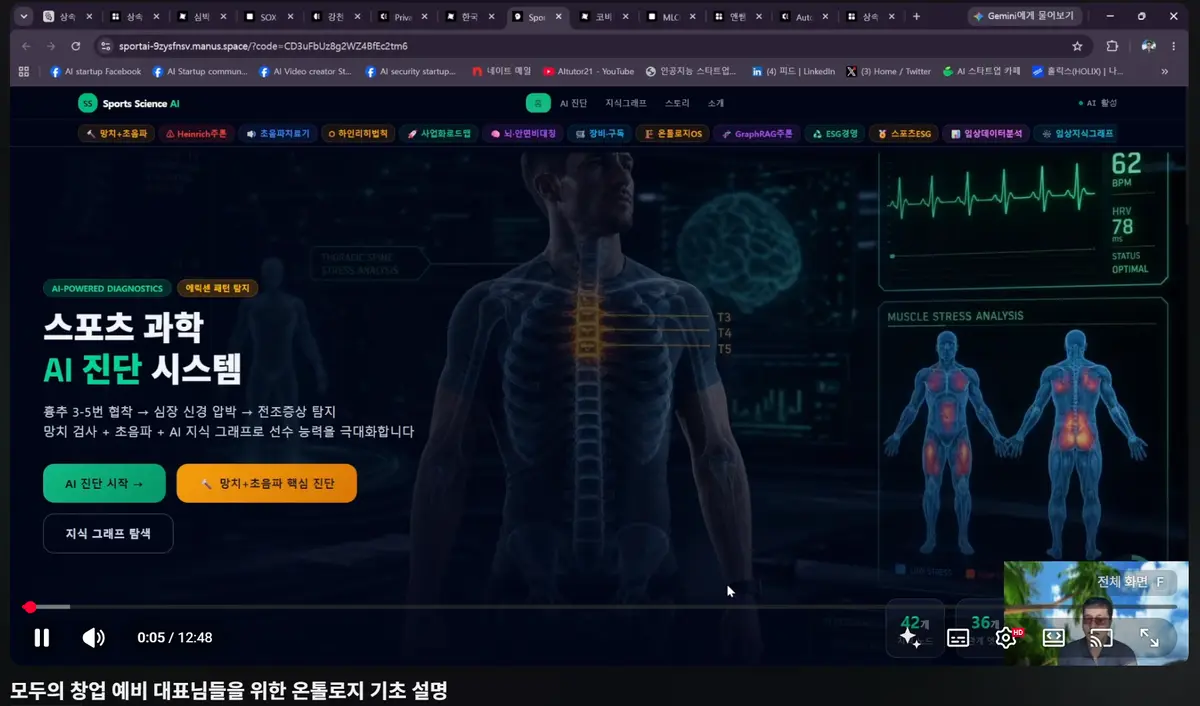Open the Altutor21 - YouTube bookmark
Viewport: 1200px width, 706px height.
coord(588,71)
